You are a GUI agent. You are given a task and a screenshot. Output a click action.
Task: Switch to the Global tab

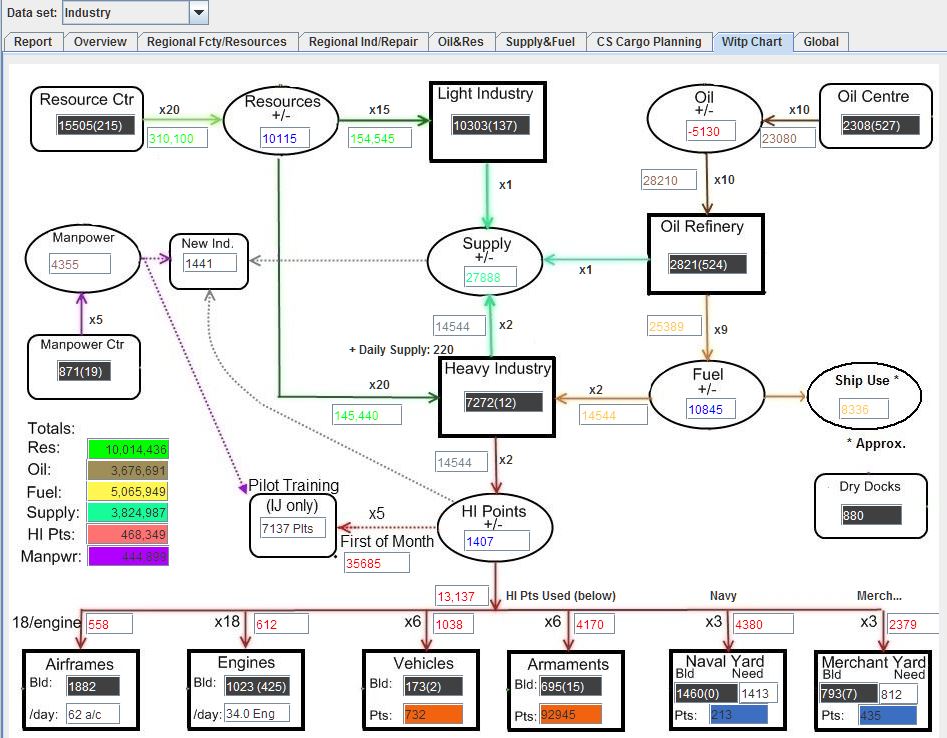coord(821,42)
